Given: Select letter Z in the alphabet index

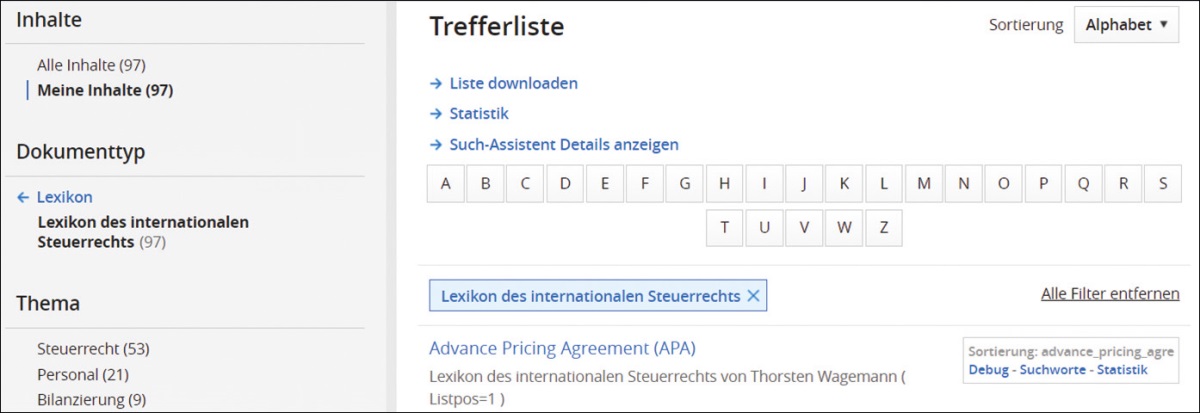Looking at the screenshot, I should (x=884, y=227).
